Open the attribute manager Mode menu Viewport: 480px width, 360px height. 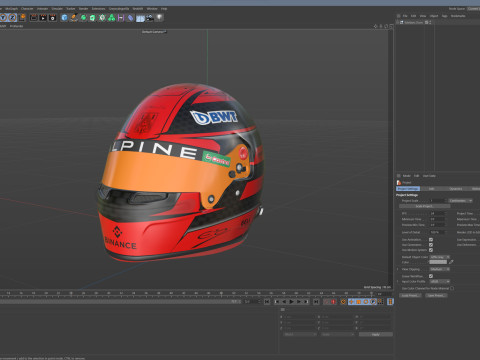pyautogui.click(x=407, y=176)
